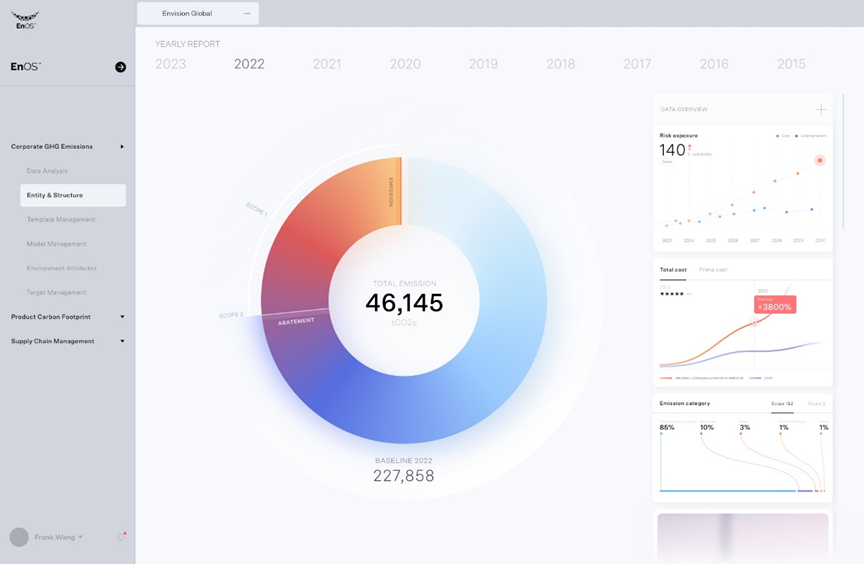Click the five-star rating in Total cost
Image resolution: width=864 pixels, height=564 pixels.
(671, 294)
